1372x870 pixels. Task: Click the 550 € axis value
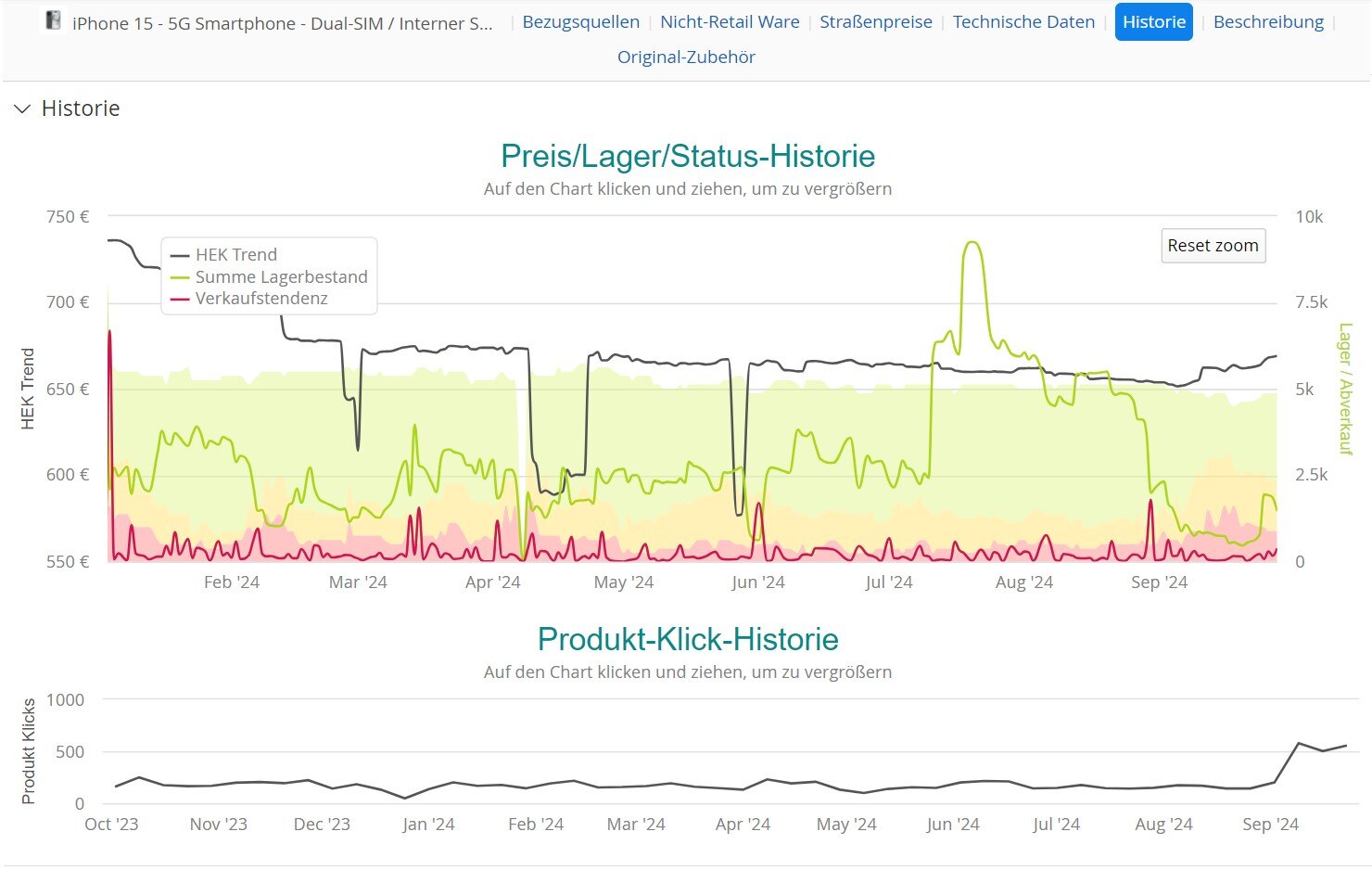[x=68, y=562]
